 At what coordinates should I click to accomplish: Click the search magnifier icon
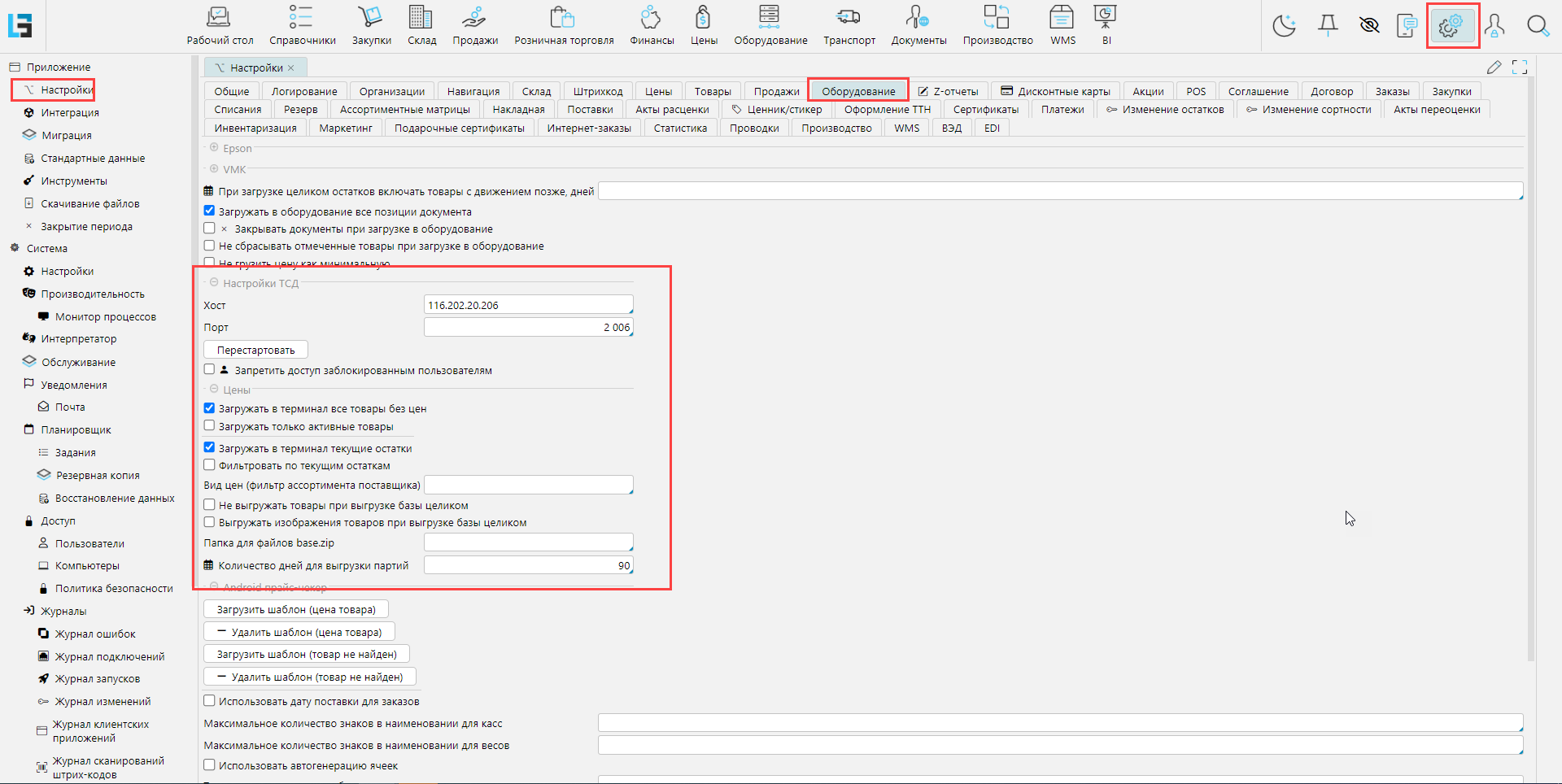[x=1537, y=26]
